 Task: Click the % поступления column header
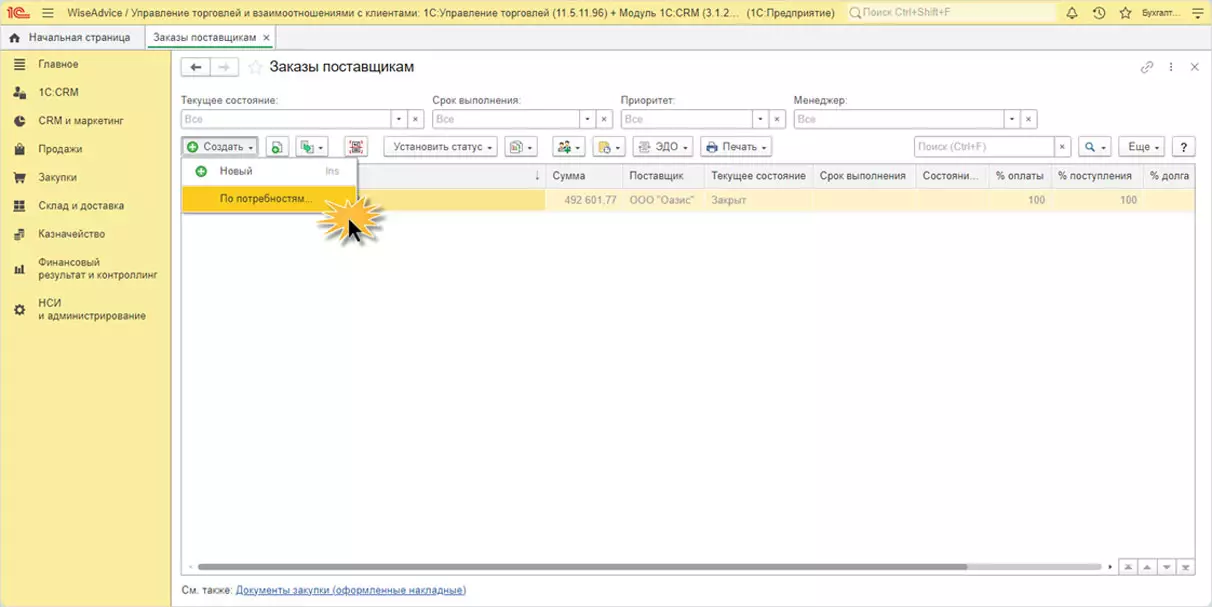click(1097, 175)
